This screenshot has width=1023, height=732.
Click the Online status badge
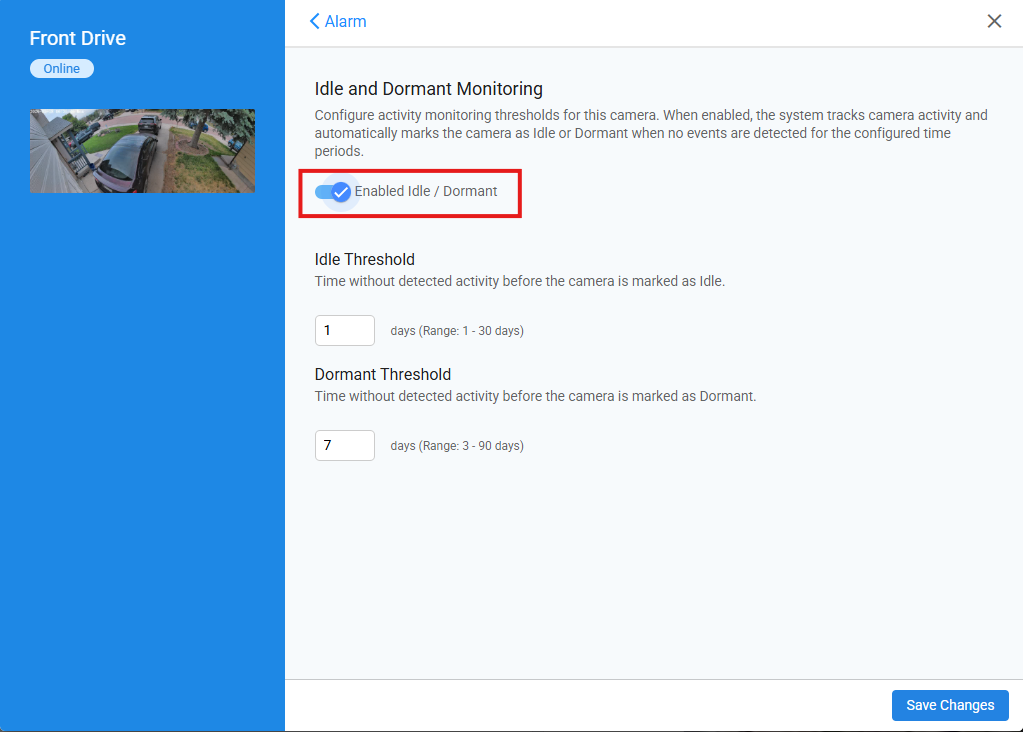tap(62, 69)
